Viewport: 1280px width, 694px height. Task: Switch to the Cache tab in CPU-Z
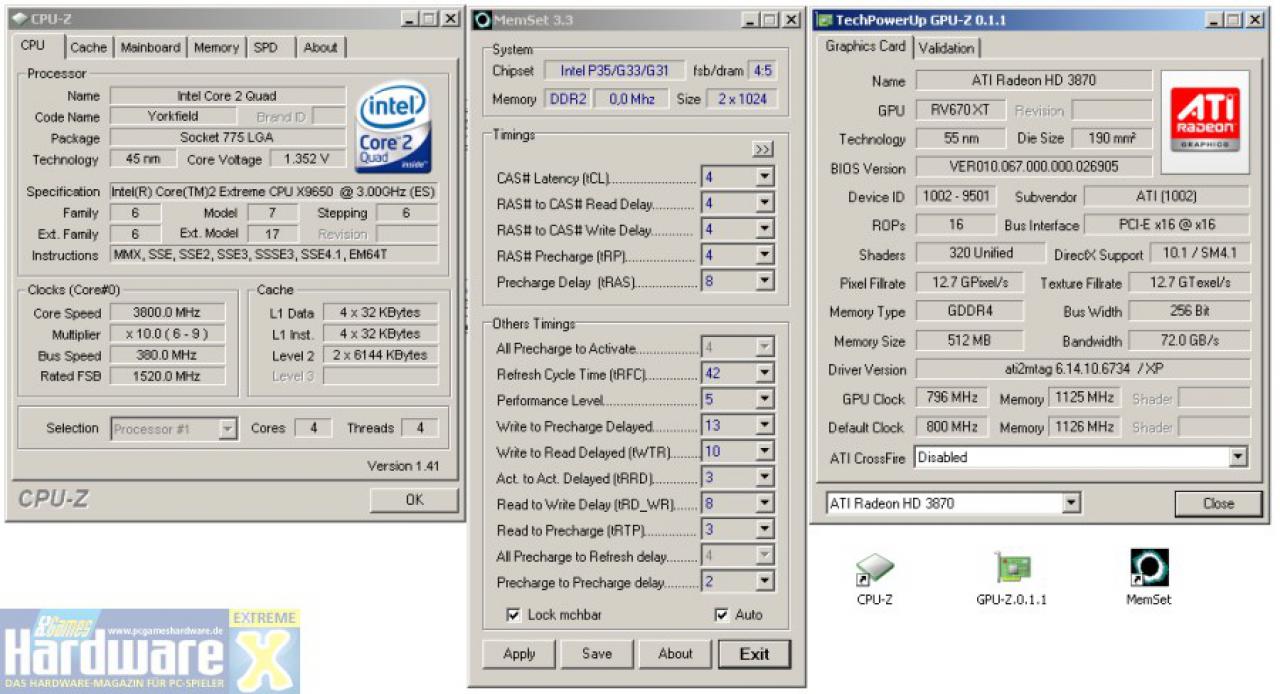[x=88, y=47]
